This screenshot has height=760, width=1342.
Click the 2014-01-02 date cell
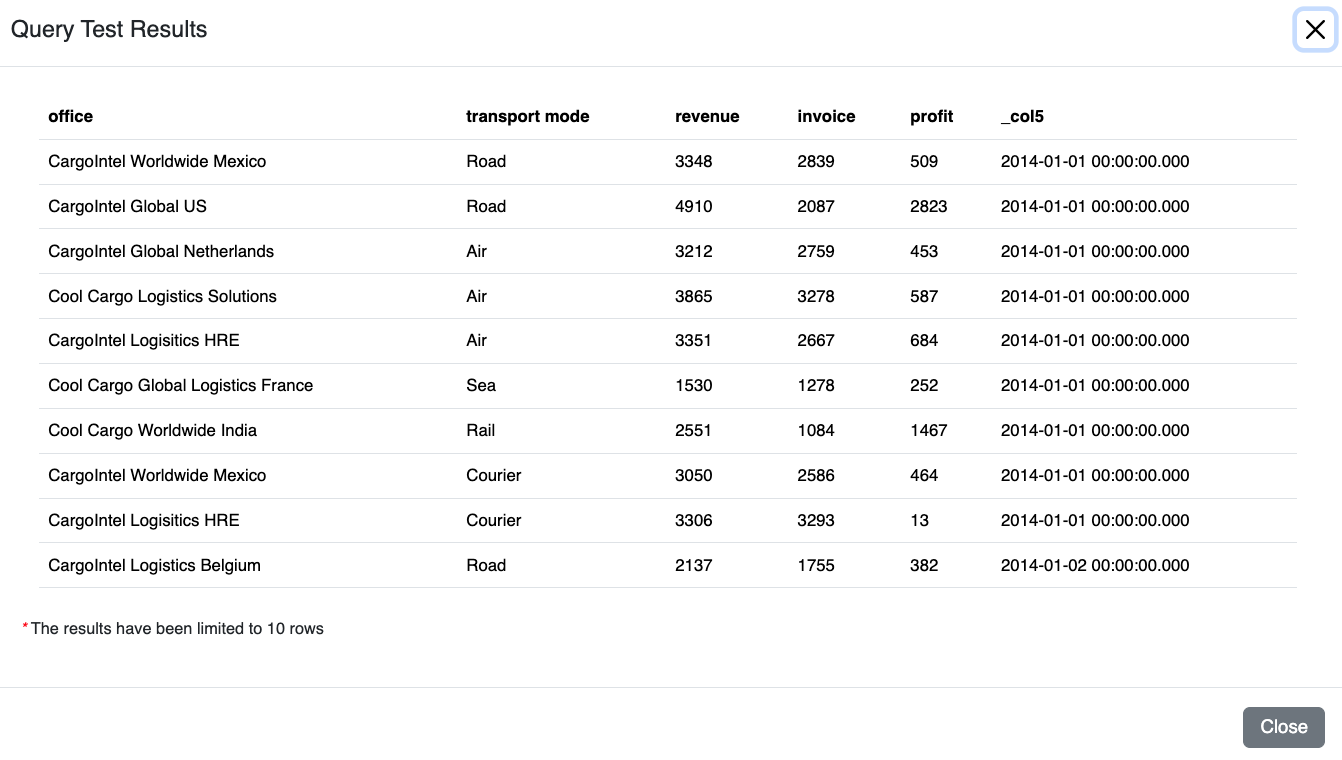1095,565
